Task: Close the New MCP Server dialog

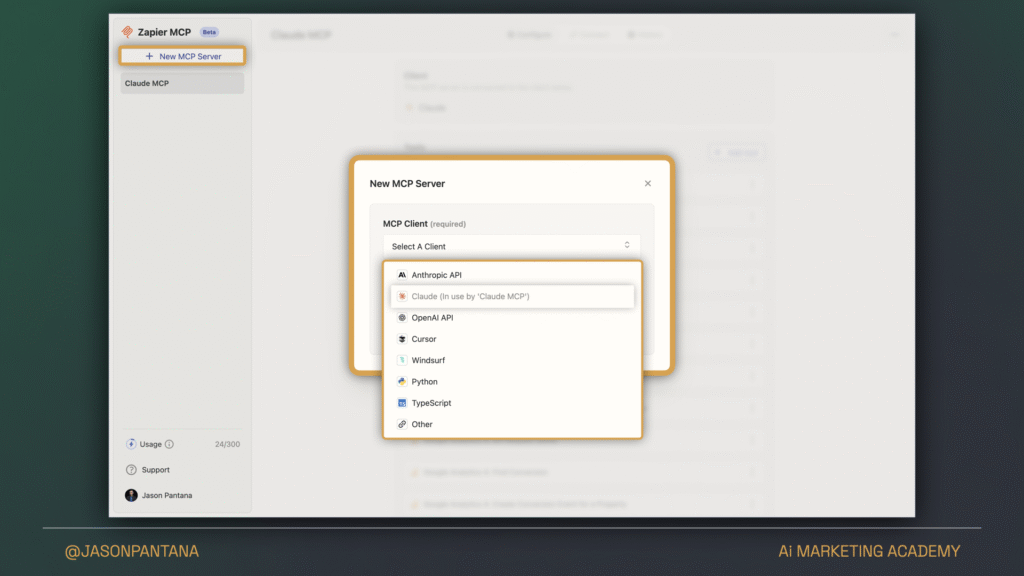Action: [x=648, y=184]
